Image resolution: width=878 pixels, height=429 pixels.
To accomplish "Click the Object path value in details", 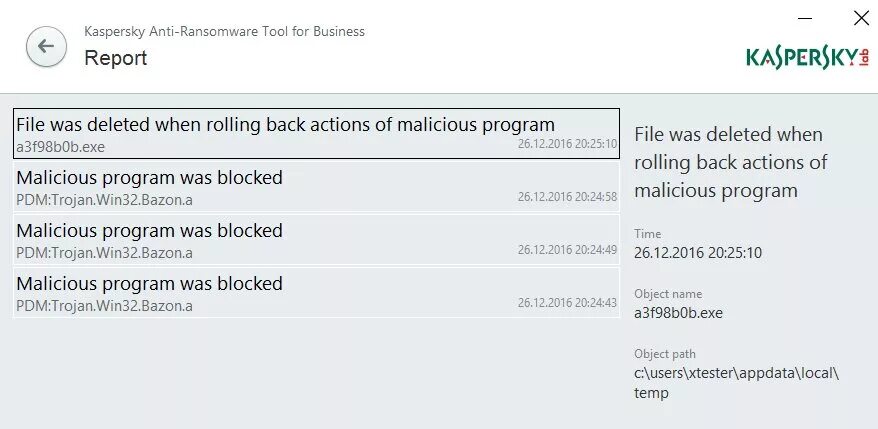I will pyautogui.click(x=736, y=383).
